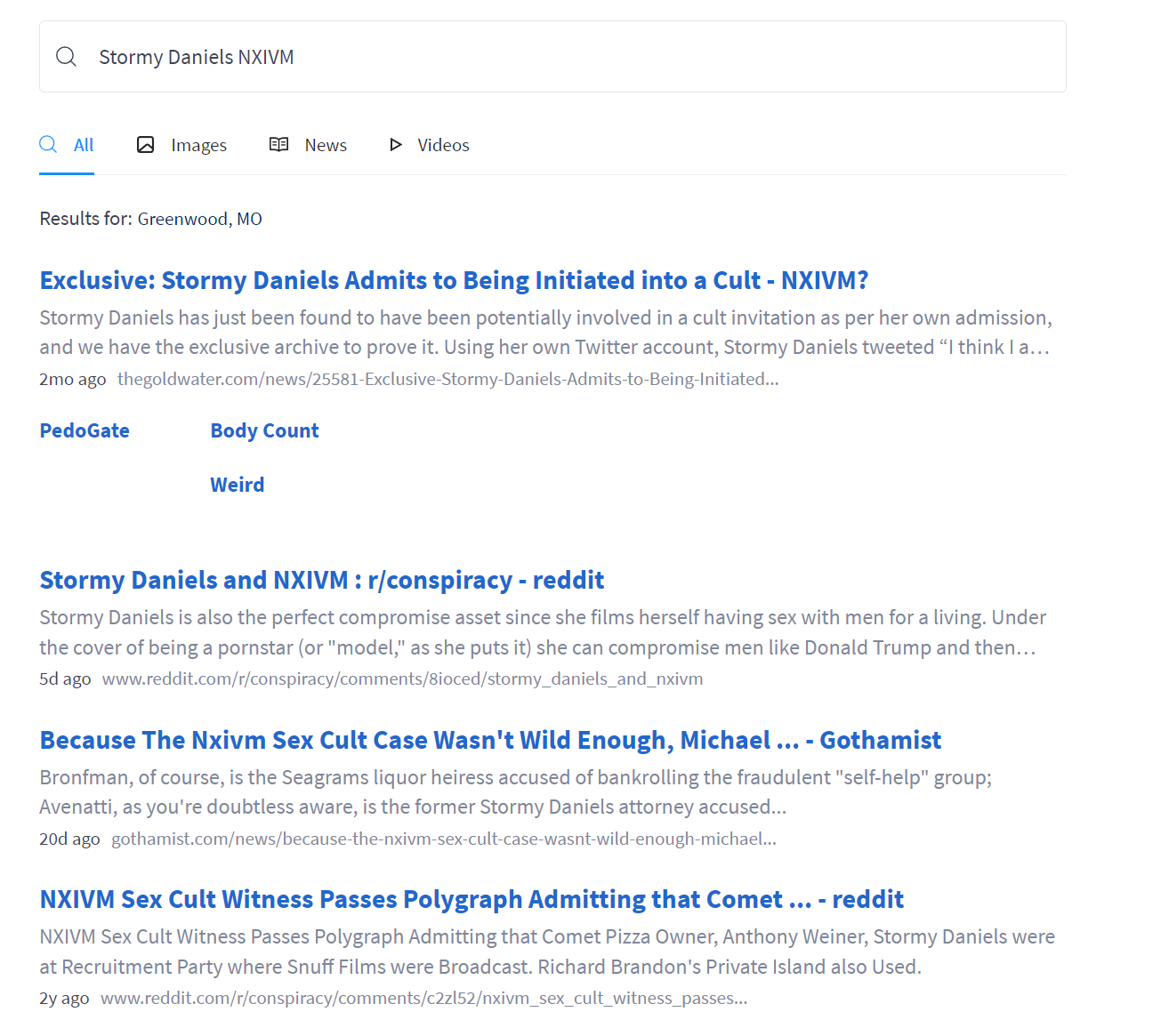Click the reddit stormy_daniels_and_nxivm URL
Image resolution: width=1169 pixels, height=1036 pixels.
402,679
